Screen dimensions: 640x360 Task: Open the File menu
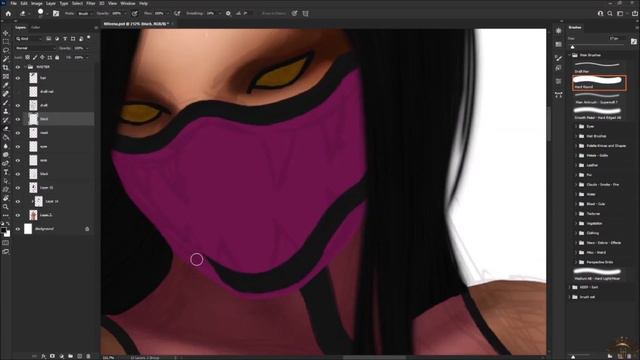click(13, 3)
